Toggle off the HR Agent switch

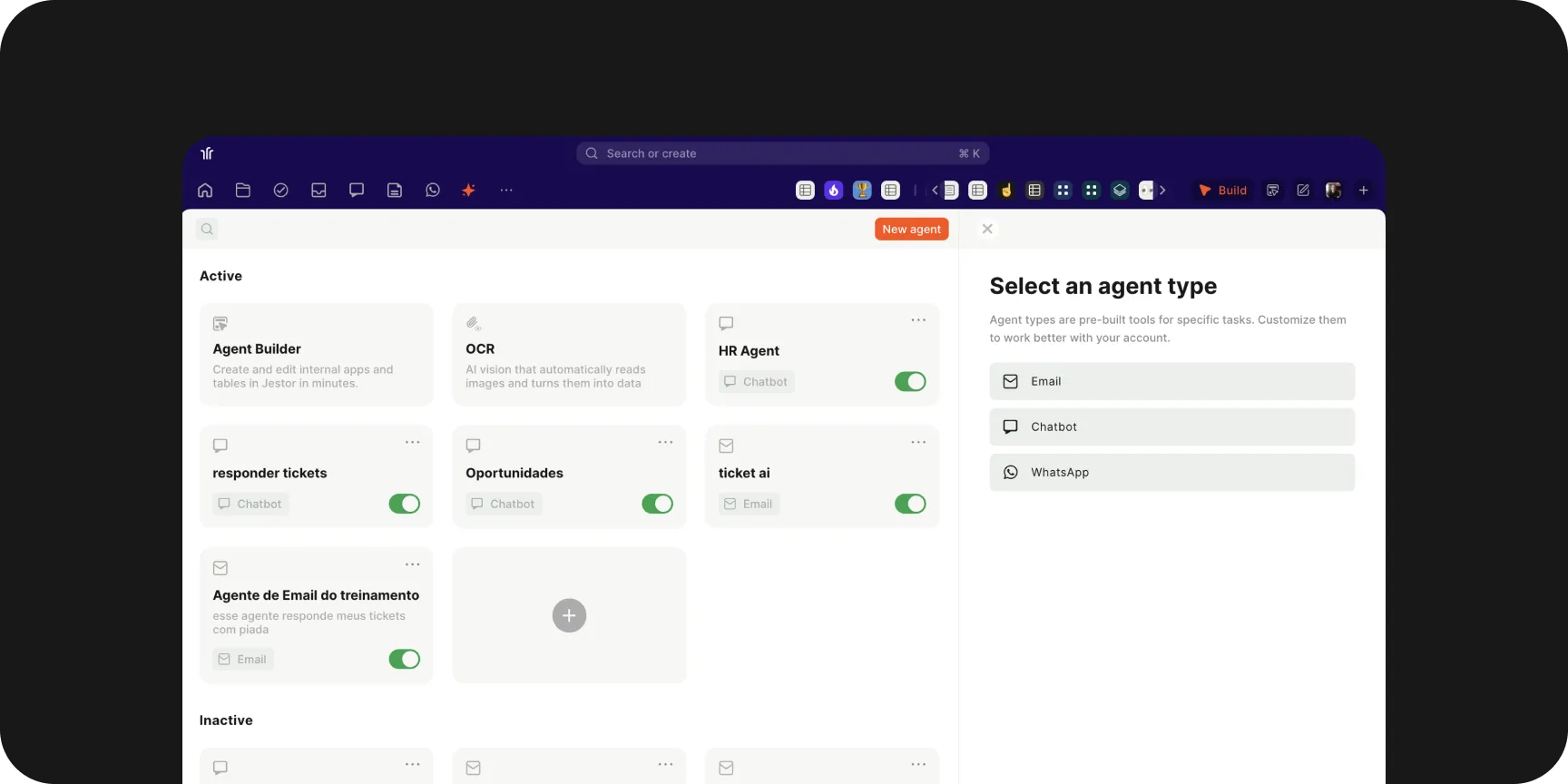pyautogui.click(x=910, y=381)
